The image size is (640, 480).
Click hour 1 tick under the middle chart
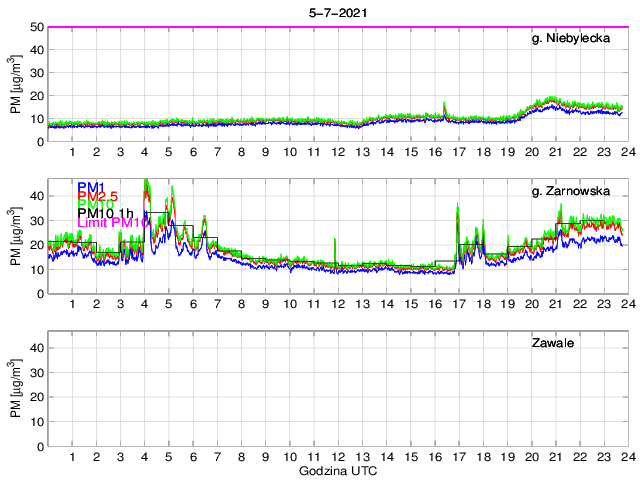pos(73,304)
